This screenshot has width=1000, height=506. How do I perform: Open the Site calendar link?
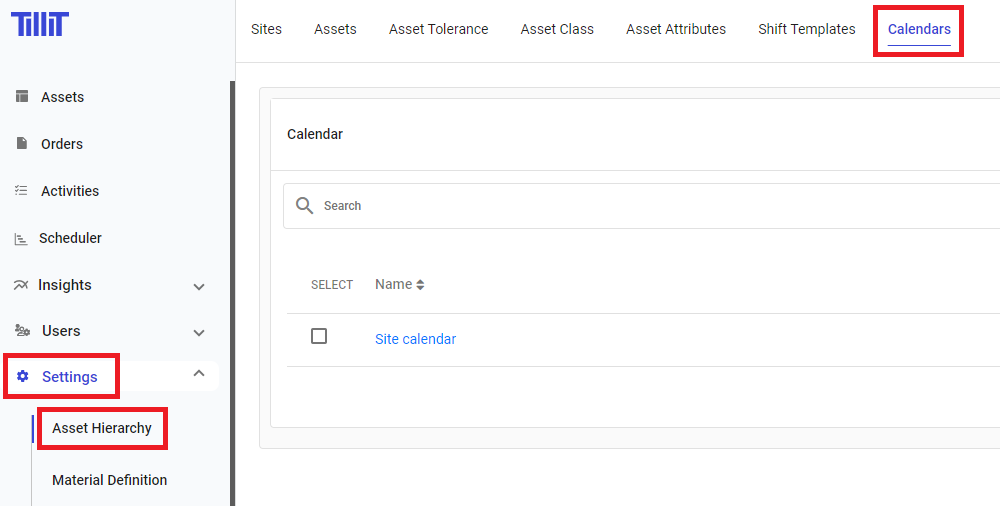415,339
